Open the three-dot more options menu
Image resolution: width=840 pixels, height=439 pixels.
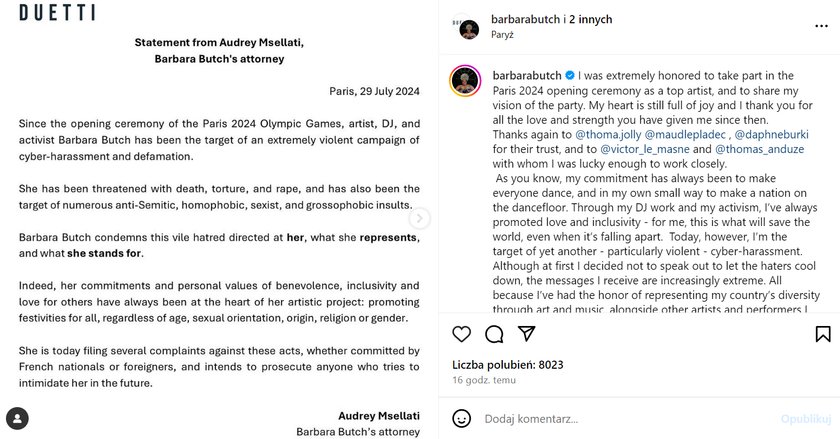pyautogui.click(x=821, y=26)
